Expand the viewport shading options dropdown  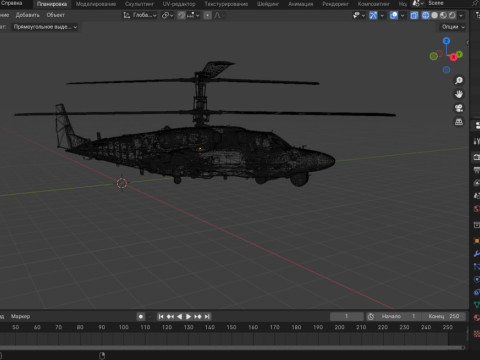pos(461,15)
